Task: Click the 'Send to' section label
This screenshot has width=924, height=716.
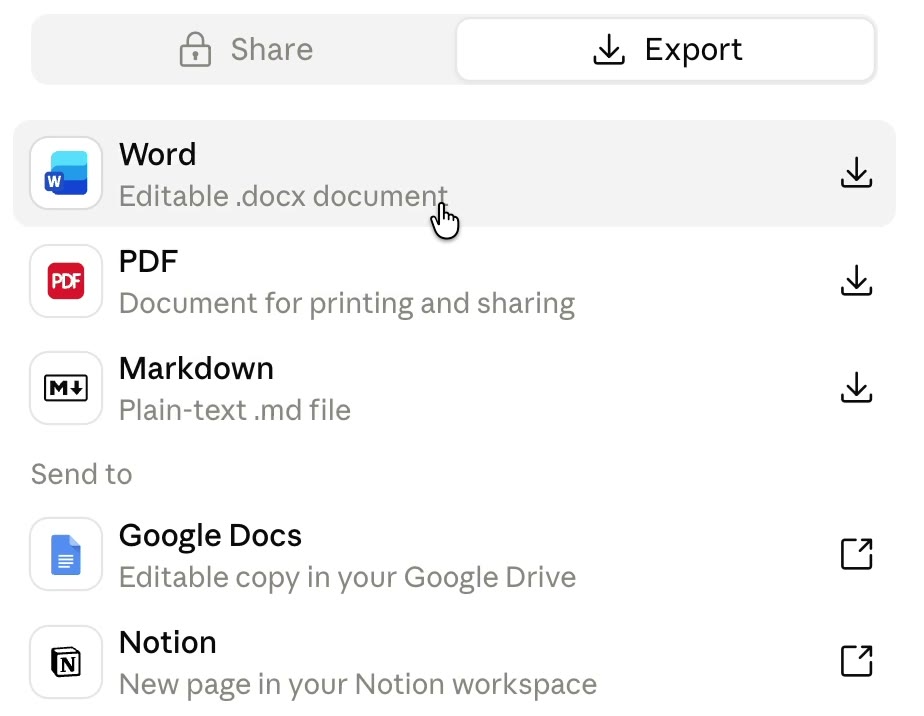Action: [x=82, y=474]
